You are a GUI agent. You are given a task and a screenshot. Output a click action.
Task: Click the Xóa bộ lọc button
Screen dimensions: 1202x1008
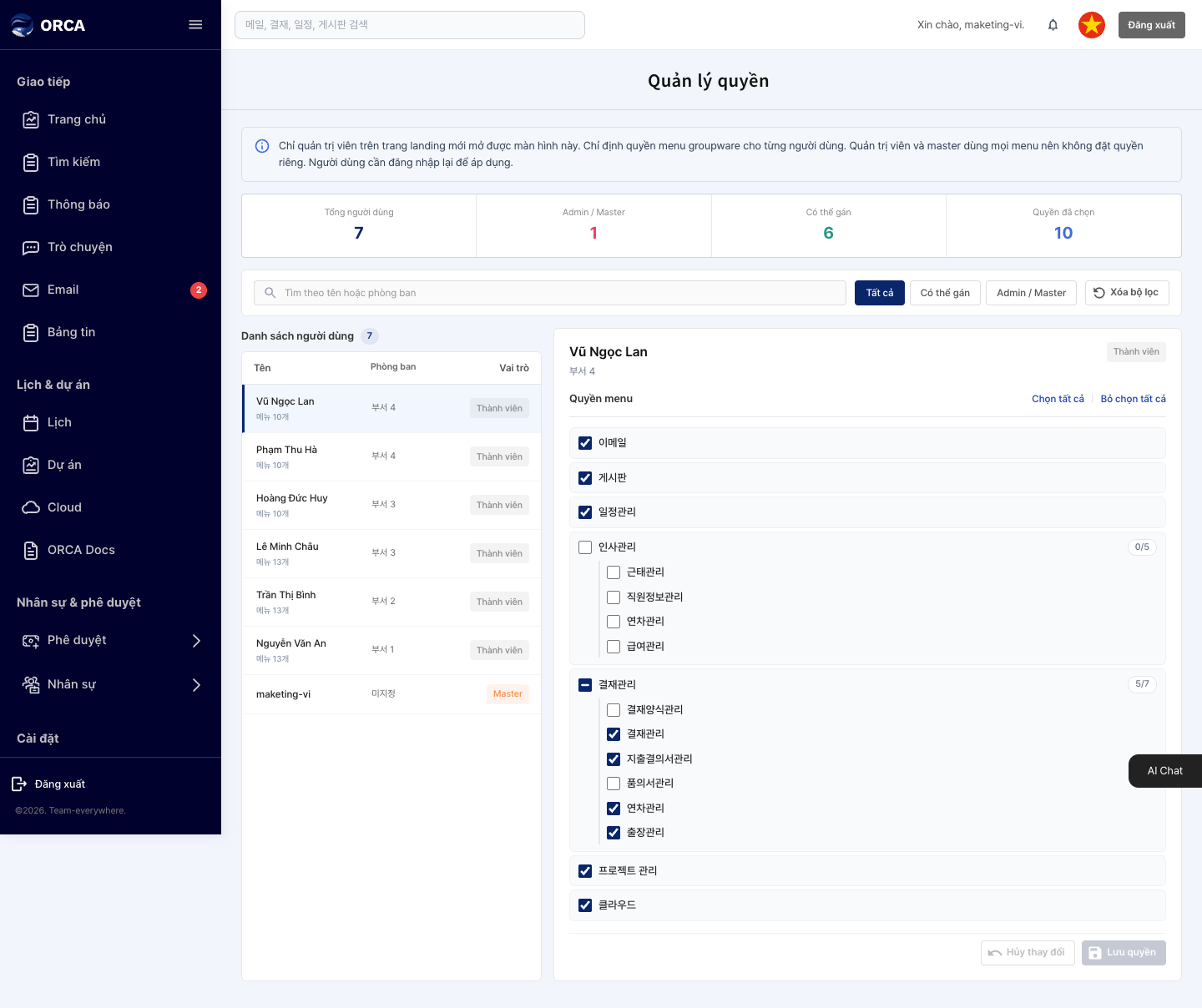[1127, 293]
